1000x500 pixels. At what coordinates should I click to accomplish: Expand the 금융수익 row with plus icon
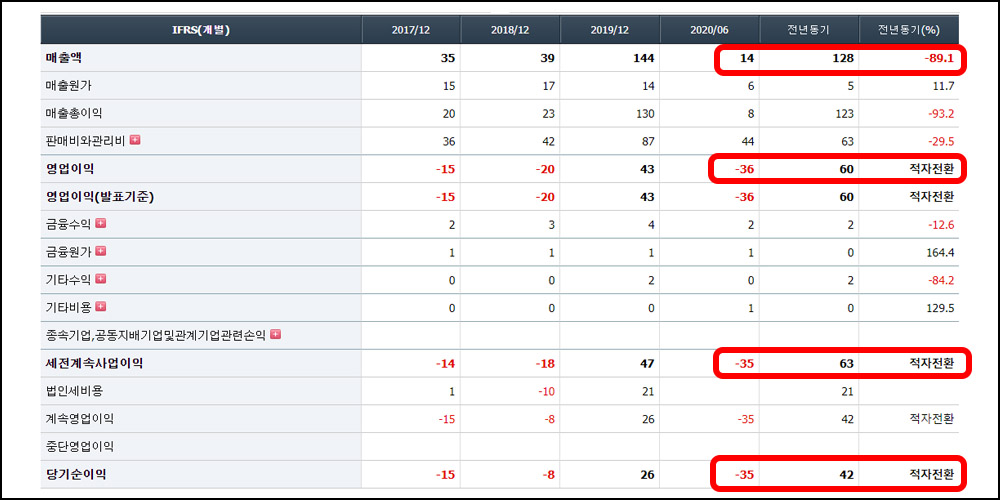pos(100,223)
